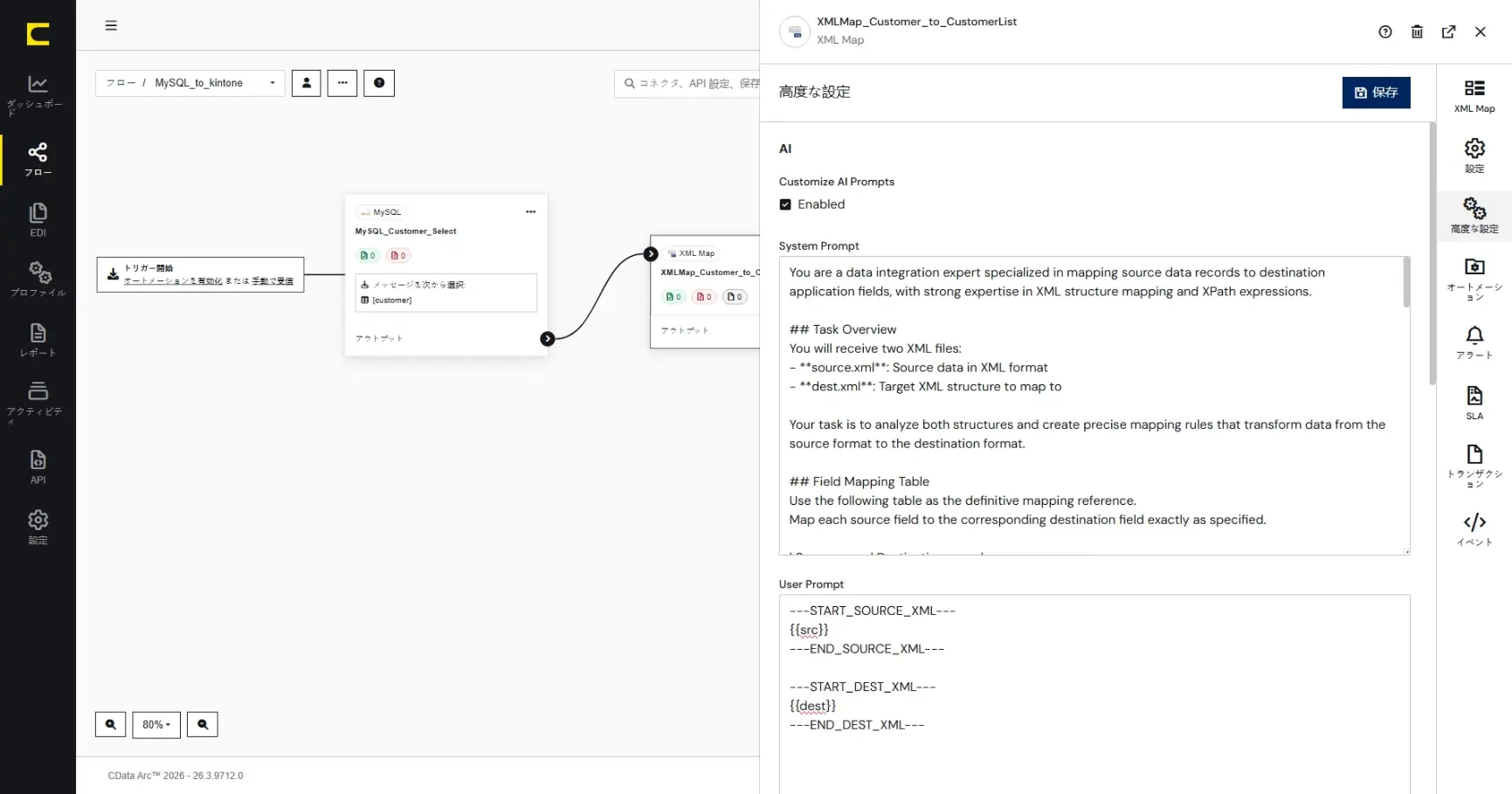
Task: Click the XML Map node red error badge
Action: coord(704,297)
